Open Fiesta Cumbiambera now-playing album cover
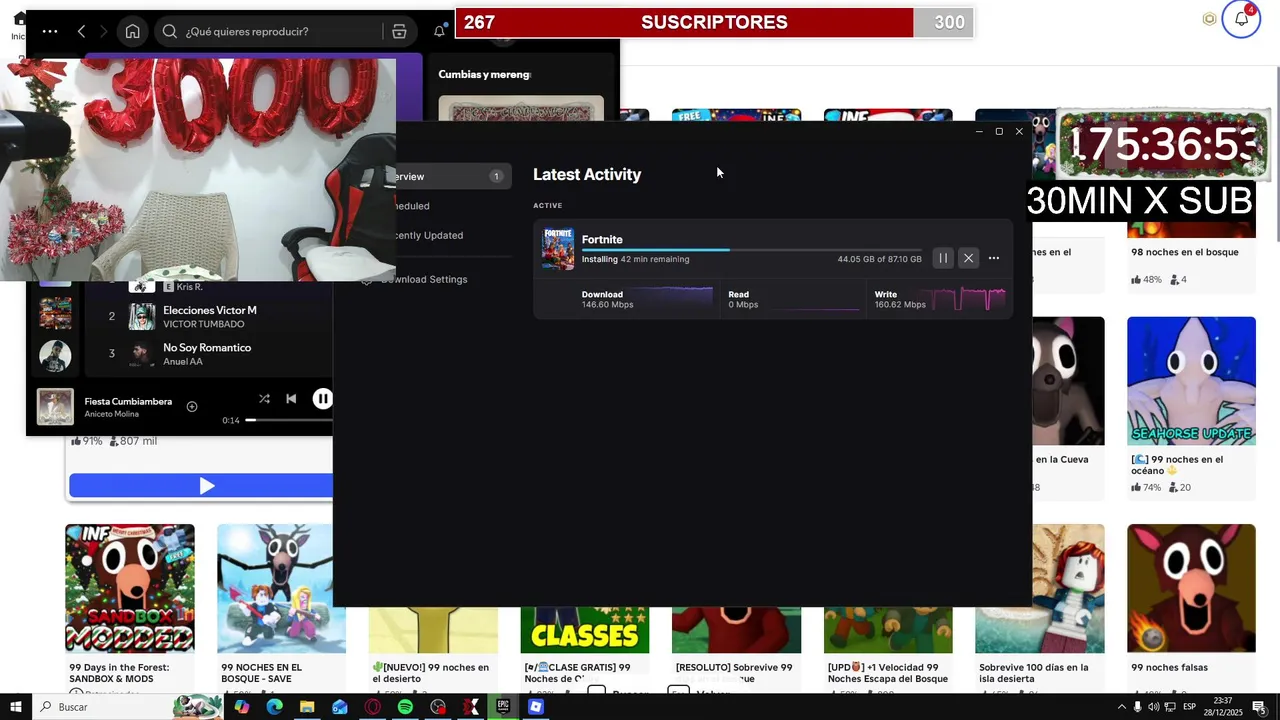The width and height of the screenshot is (1280, 720). pyautogui.click(x=55, y=406)
